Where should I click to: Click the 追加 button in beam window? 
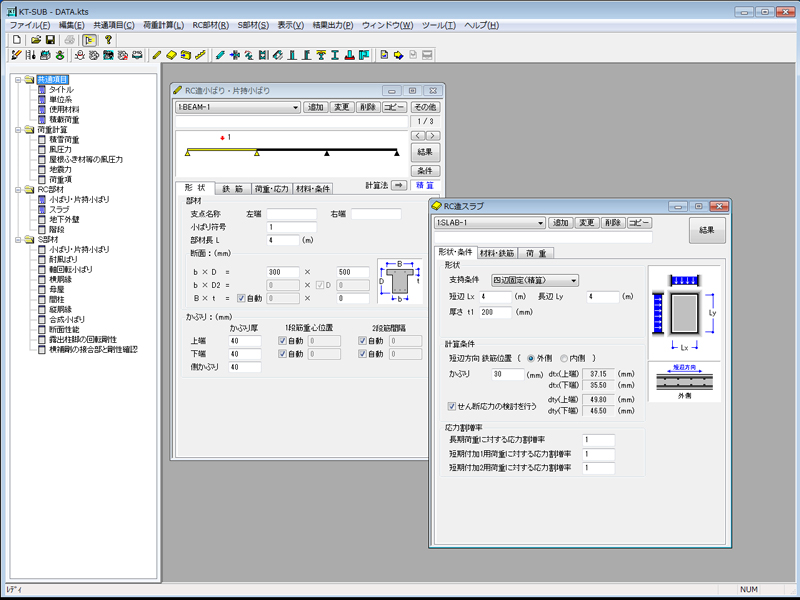[x=316, y=107]
